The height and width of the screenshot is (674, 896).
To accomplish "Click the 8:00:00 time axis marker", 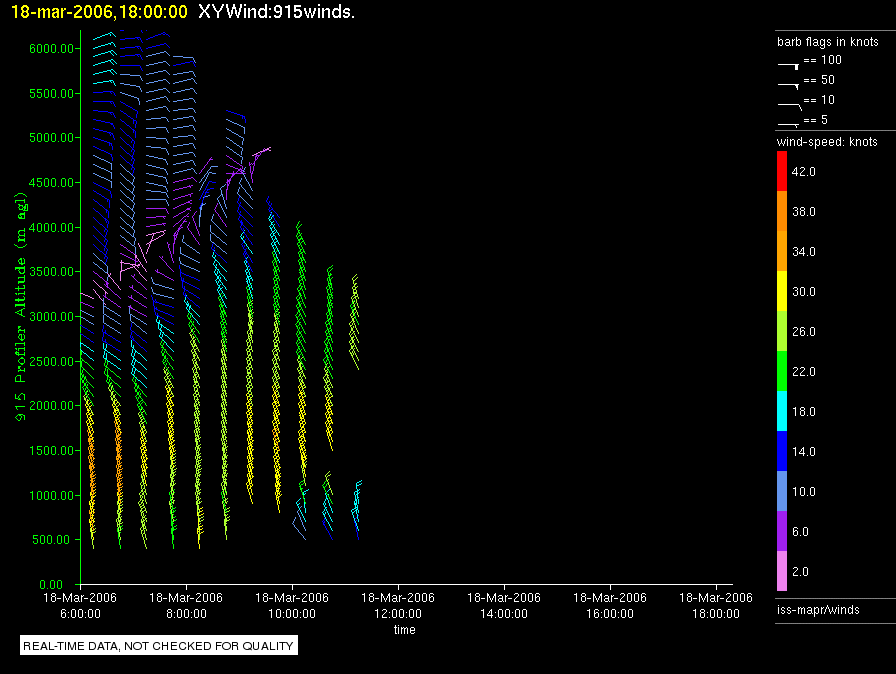I will pos(186,614).
